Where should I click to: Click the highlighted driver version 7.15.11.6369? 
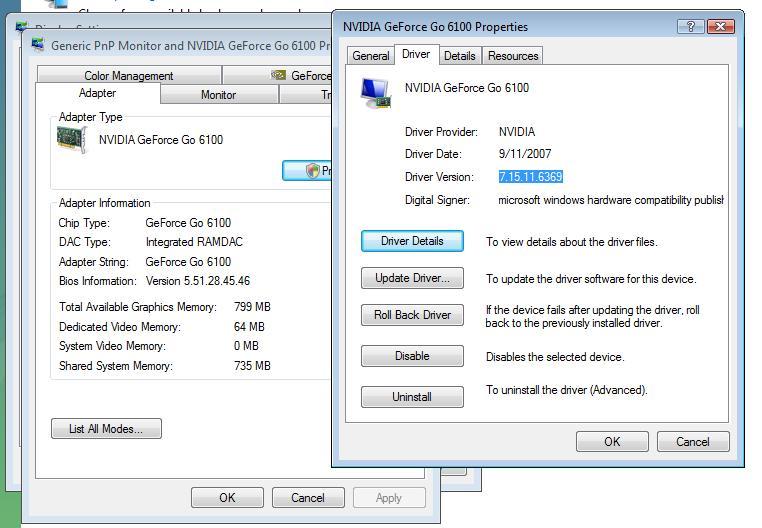click(x=531, y=176)
